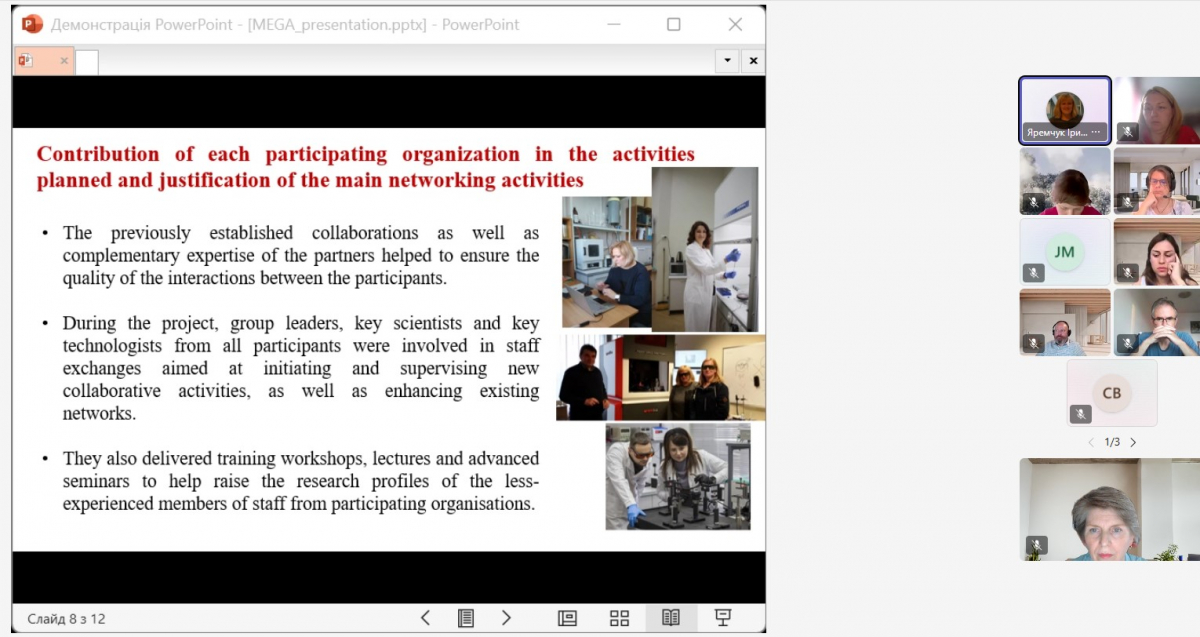Advance to the next slide with the arrow
Image resolution: width=1200 pixels, height=637 pixels.
point(507,618)
